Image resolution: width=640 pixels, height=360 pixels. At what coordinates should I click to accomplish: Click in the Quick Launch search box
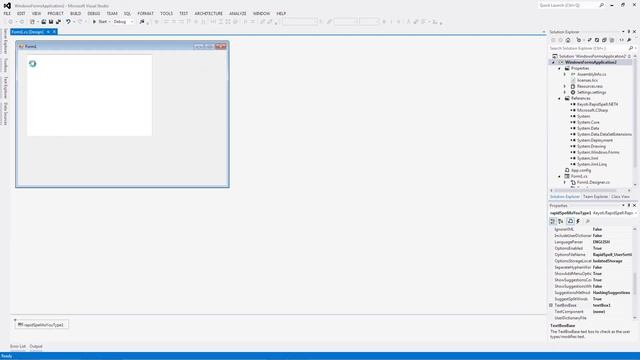click(x=568, y=5)
